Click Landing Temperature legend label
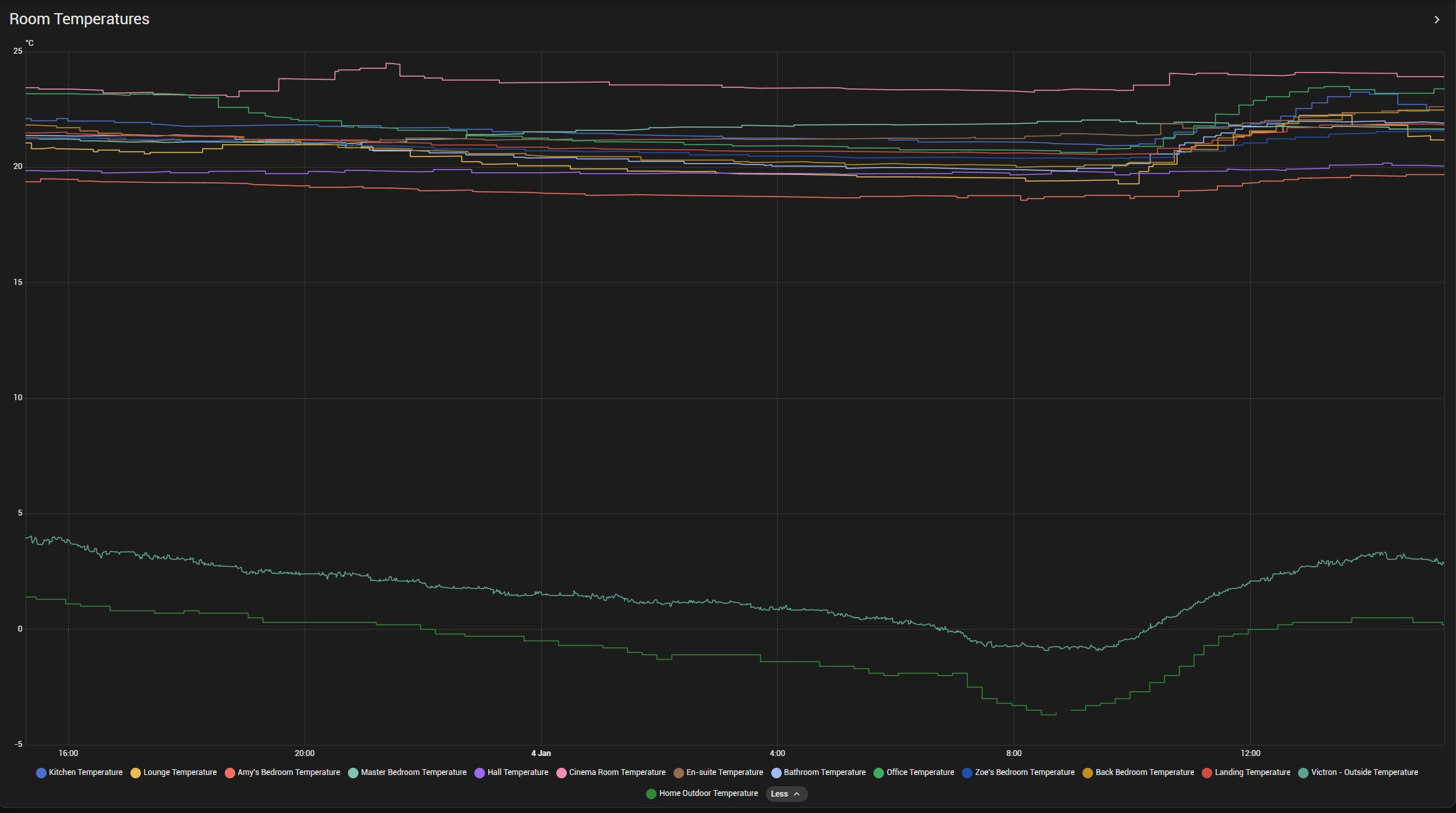Screen dimensions: 1456x813 1252,772
